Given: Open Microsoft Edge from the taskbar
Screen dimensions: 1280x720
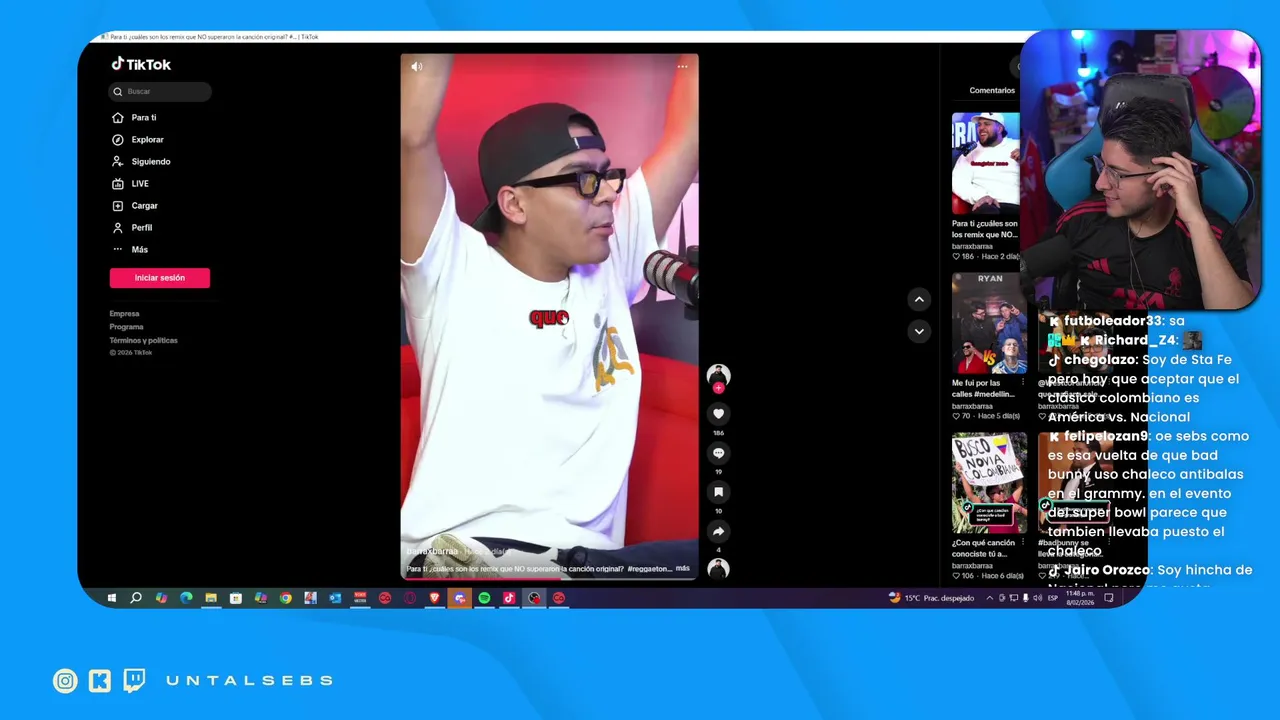Looking at the screenshot, I should click(186, 598).
